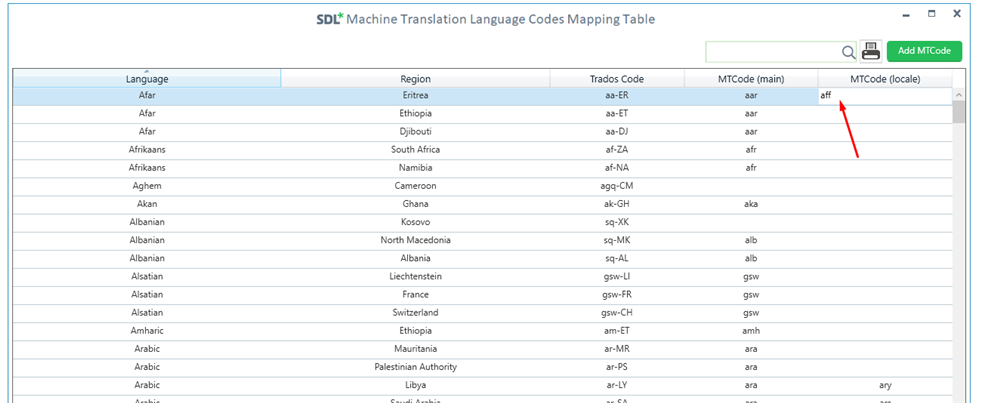Select the gsw-FR code cell
Screen dimensions: 1000x403
click(x=617, y=295)
